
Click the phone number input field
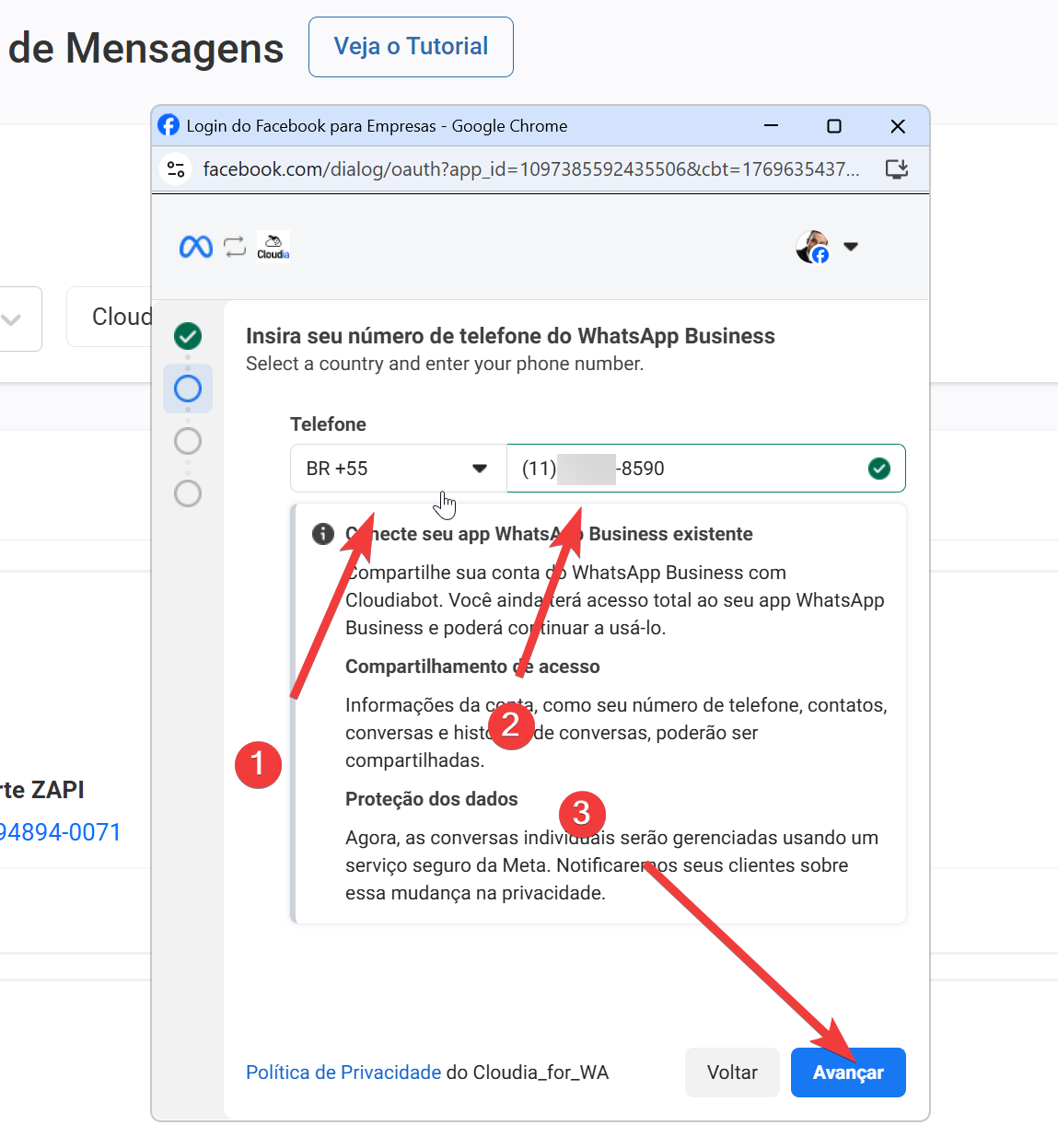(x=706, y=469)
